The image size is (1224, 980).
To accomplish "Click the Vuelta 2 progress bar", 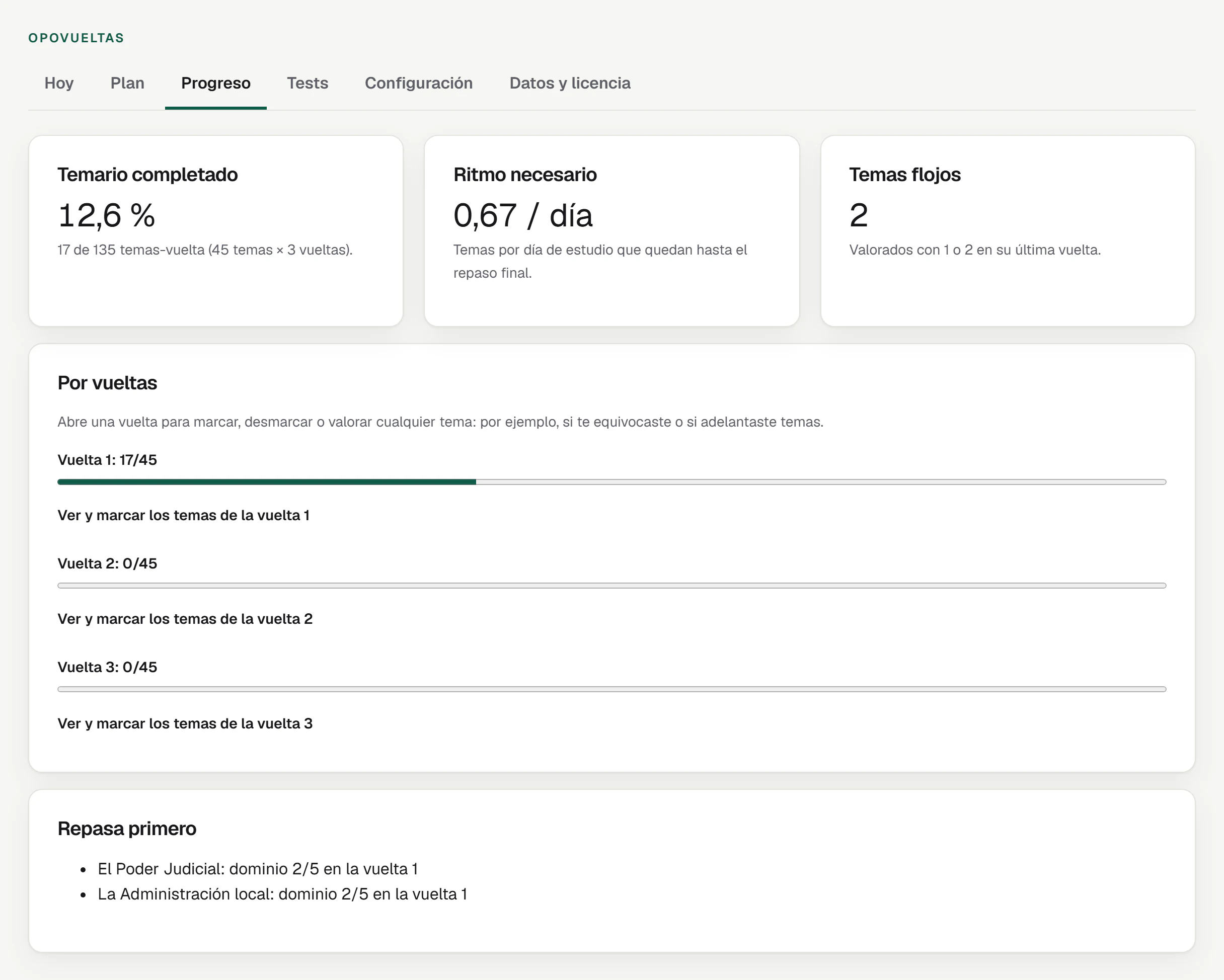I will coord(612,586).
